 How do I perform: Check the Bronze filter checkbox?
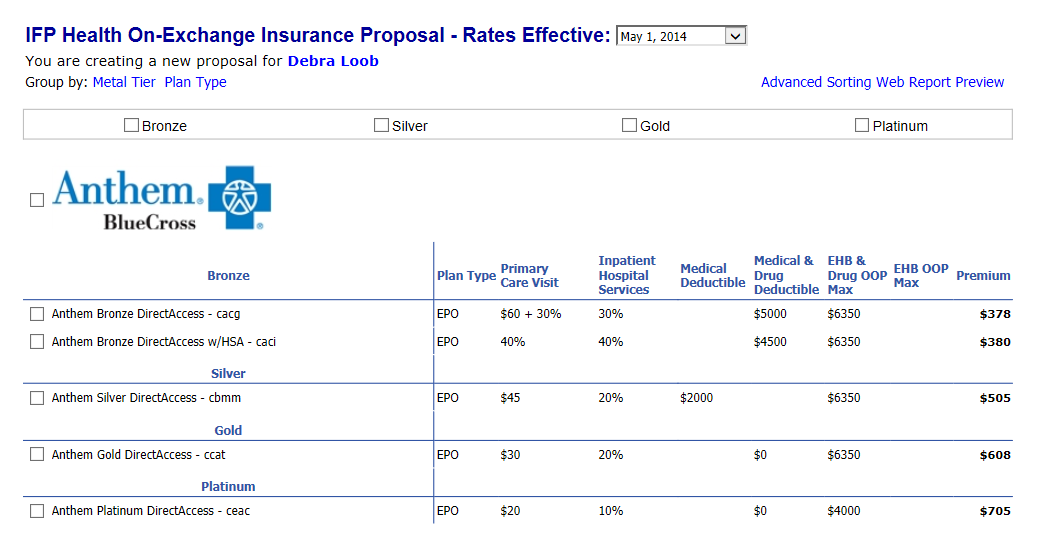pyautogui.click(x=131, y=125)
